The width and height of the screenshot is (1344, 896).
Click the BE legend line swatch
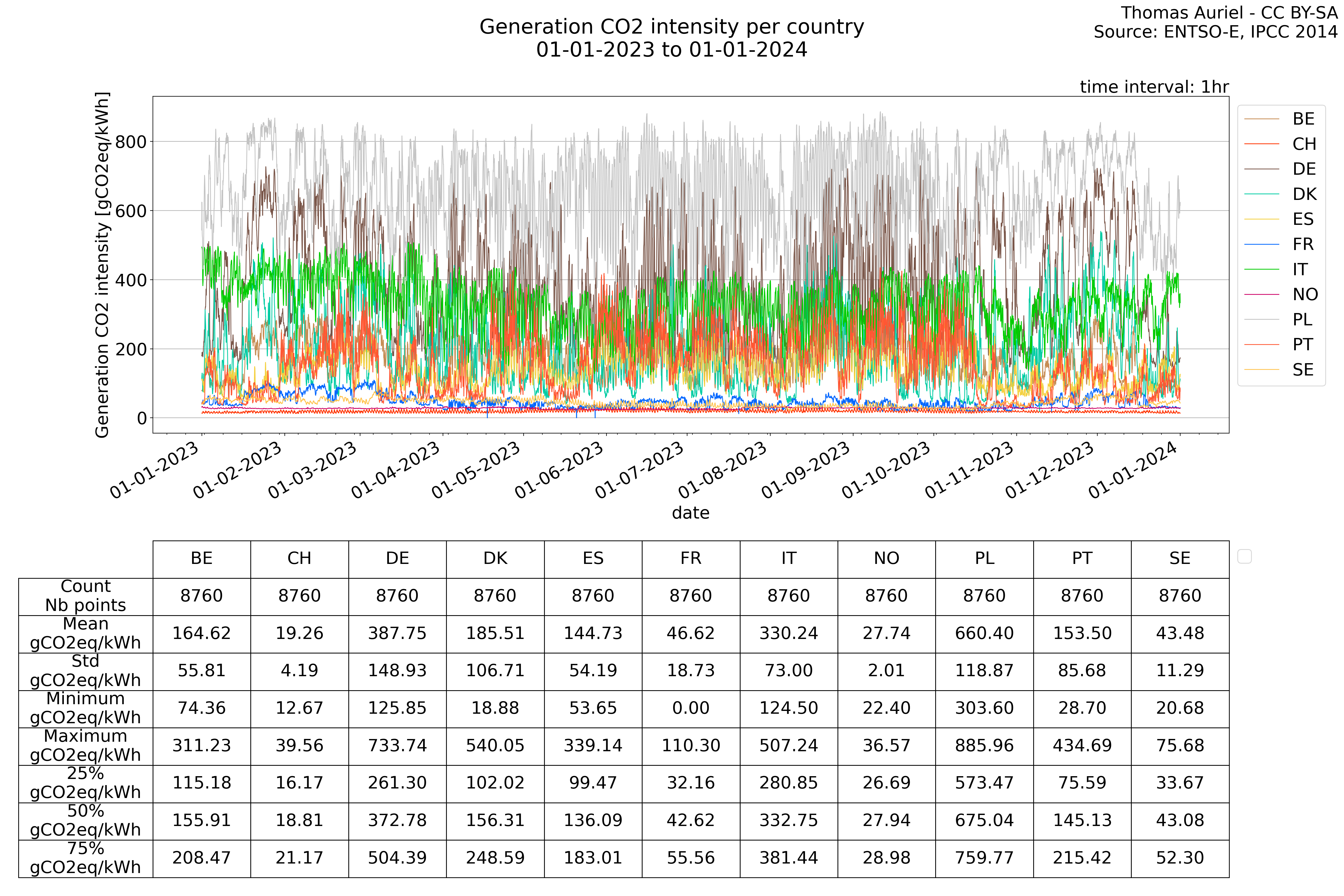coord(1262,119)
